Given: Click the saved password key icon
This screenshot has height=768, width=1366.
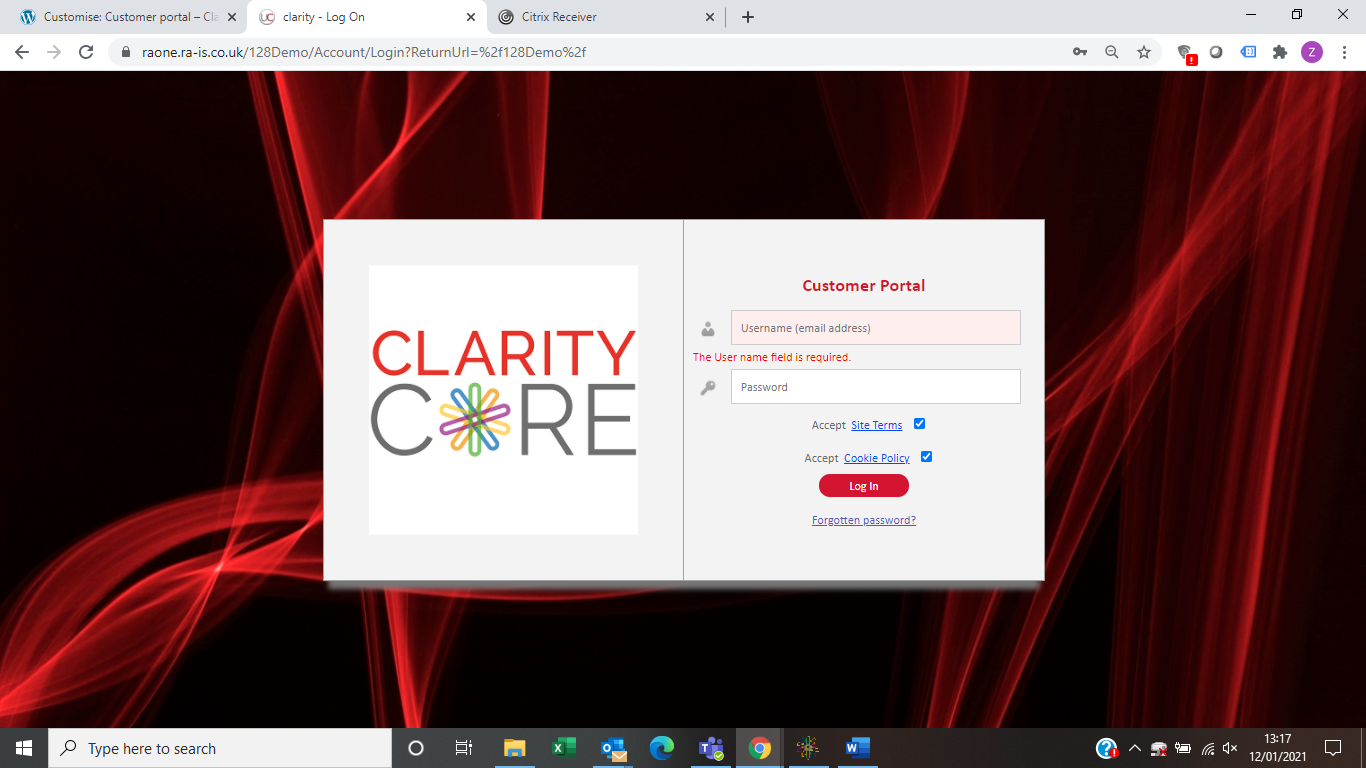Looking at the screenshot, I should coord(1080,52).
